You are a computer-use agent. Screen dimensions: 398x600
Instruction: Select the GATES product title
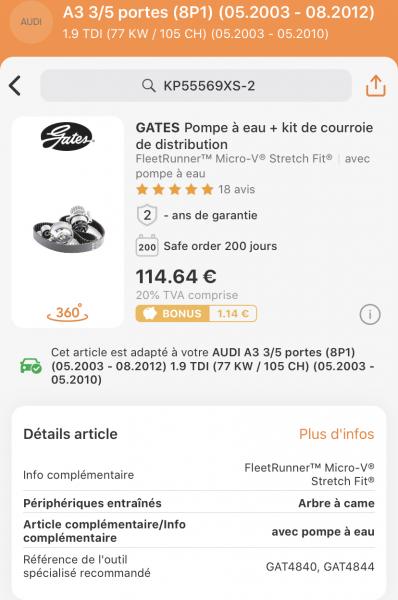(254, 136)
